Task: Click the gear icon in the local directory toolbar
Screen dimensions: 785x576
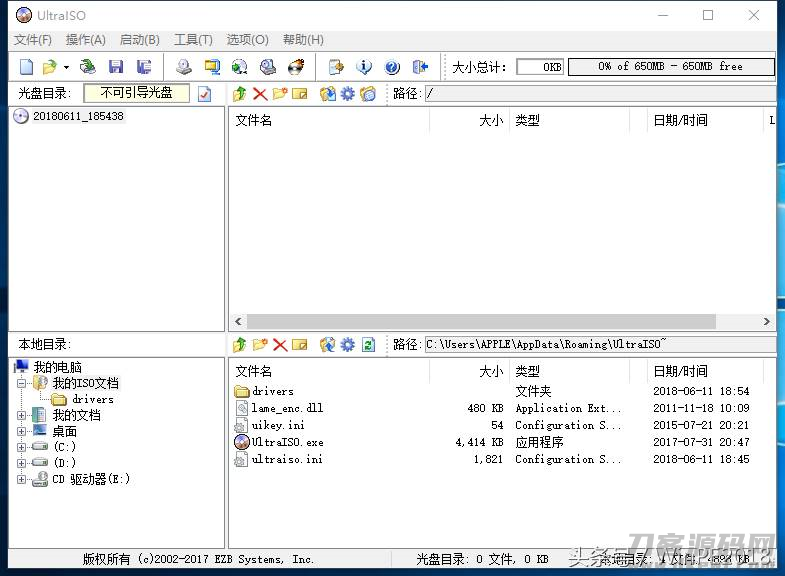Action: pyautogui.click(x=347, y=344)
